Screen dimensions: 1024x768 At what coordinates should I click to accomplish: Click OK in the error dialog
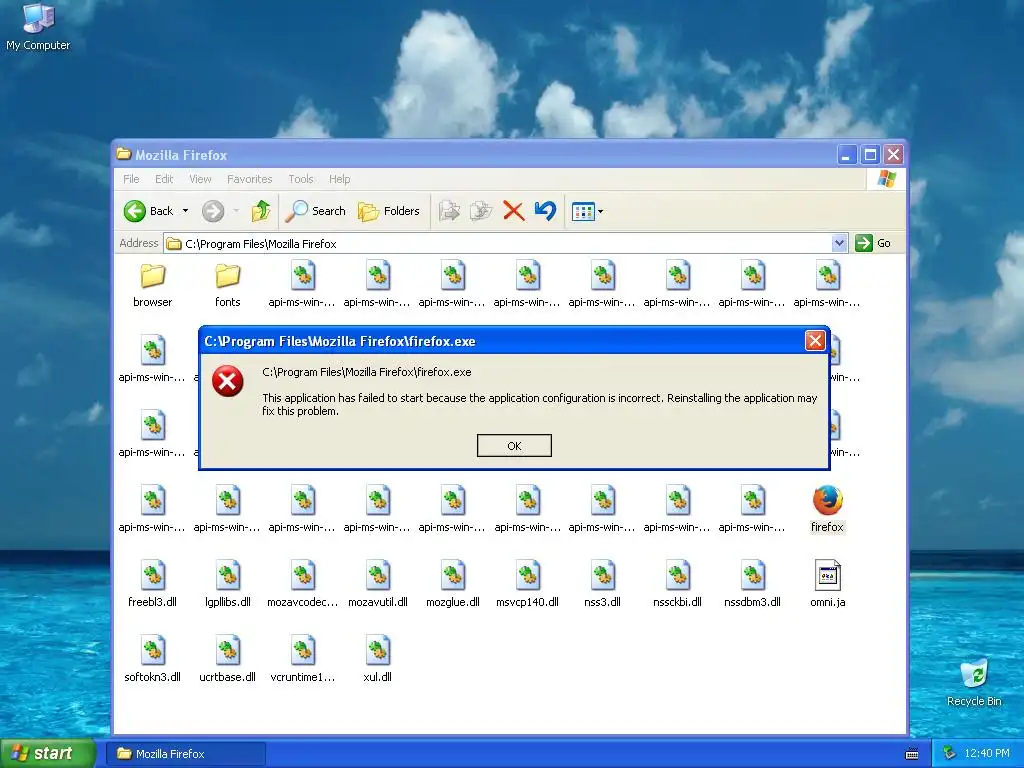(514, 445)
